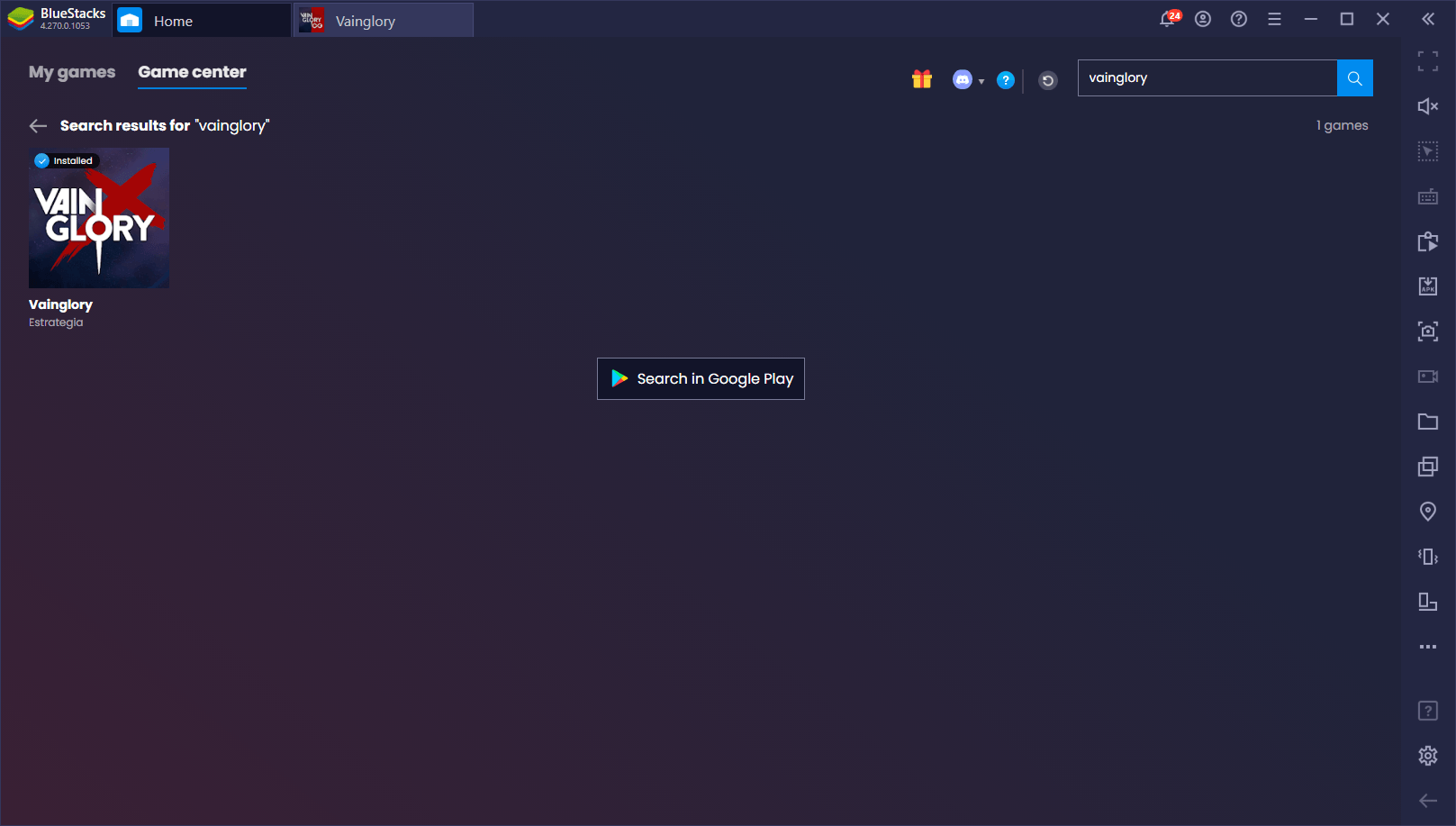
Task: Click the Installed badge on Vainglory
Action: [x=65, y=160]
